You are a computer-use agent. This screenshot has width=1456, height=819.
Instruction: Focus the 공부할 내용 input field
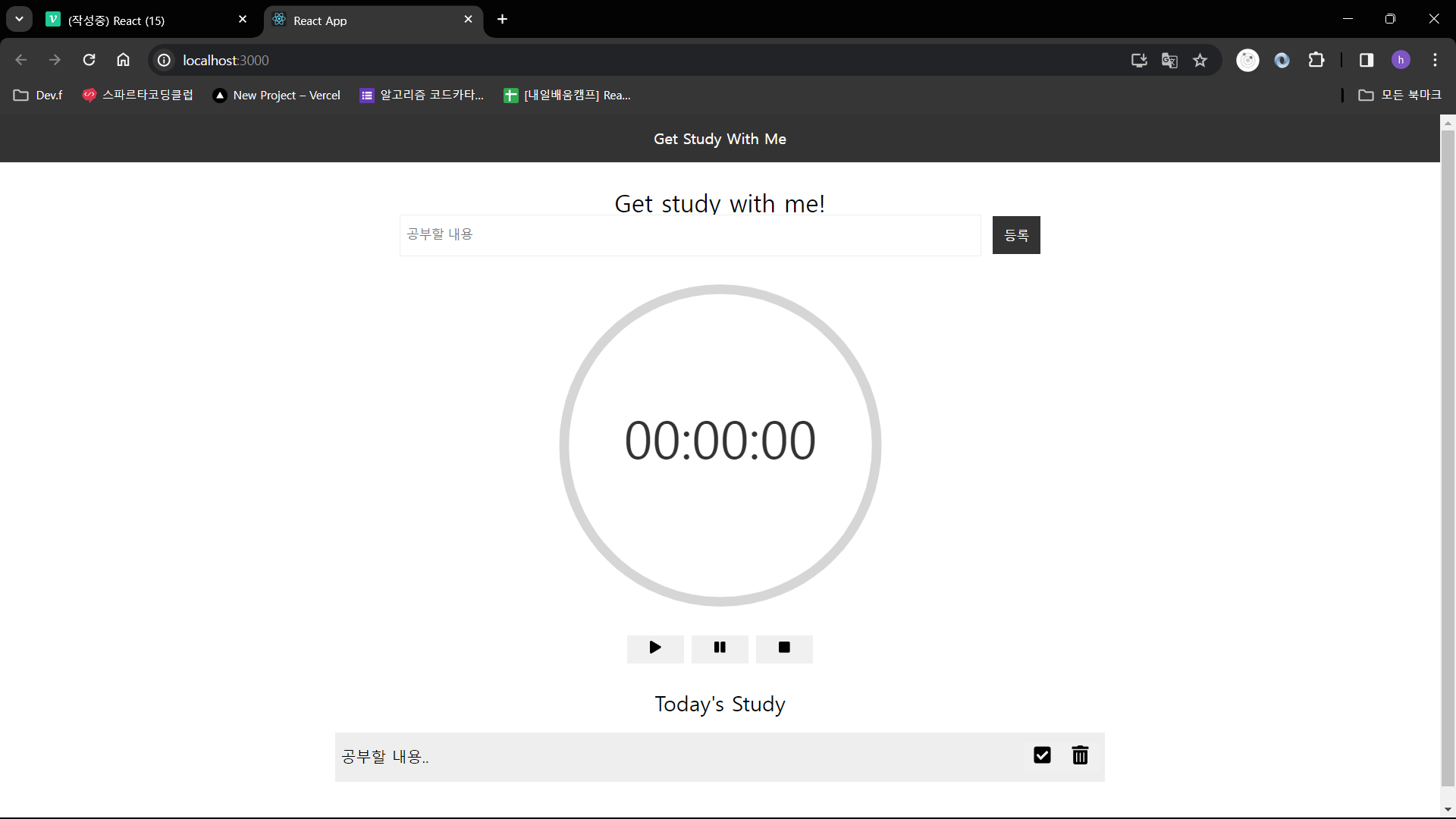pyautogui.click(x=690, y=235)
